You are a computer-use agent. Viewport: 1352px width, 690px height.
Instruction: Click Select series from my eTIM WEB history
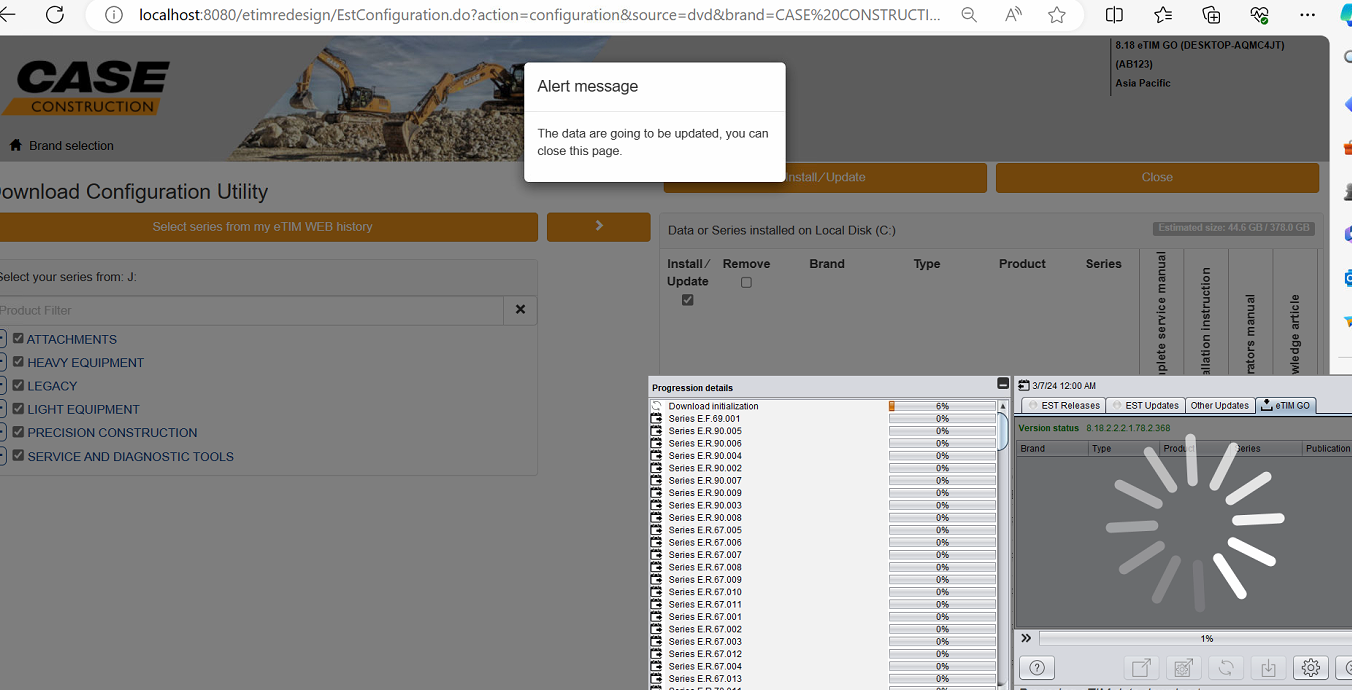coord(262,227)
